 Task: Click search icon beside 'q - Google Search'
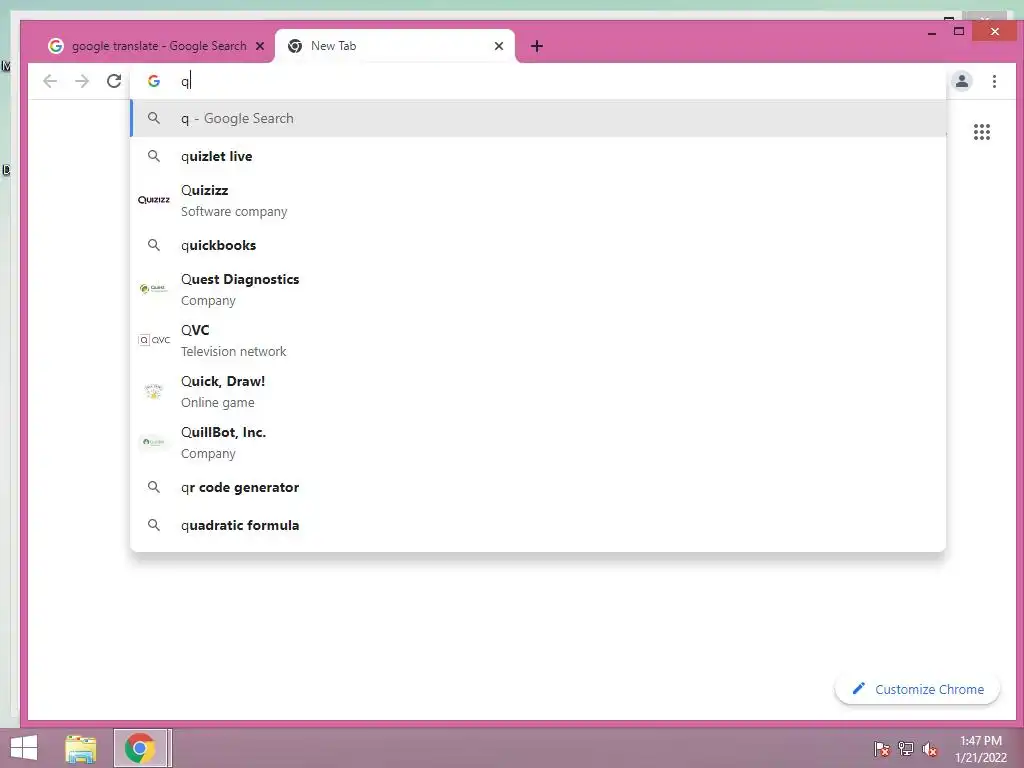tap(154, 118)
